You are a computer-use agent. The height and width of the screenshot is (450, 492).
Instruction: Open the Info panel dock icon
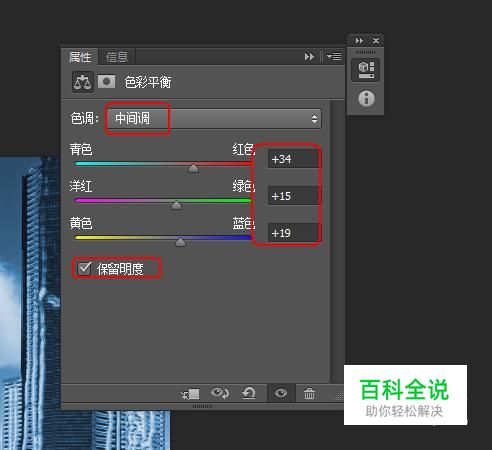[366, 99]
